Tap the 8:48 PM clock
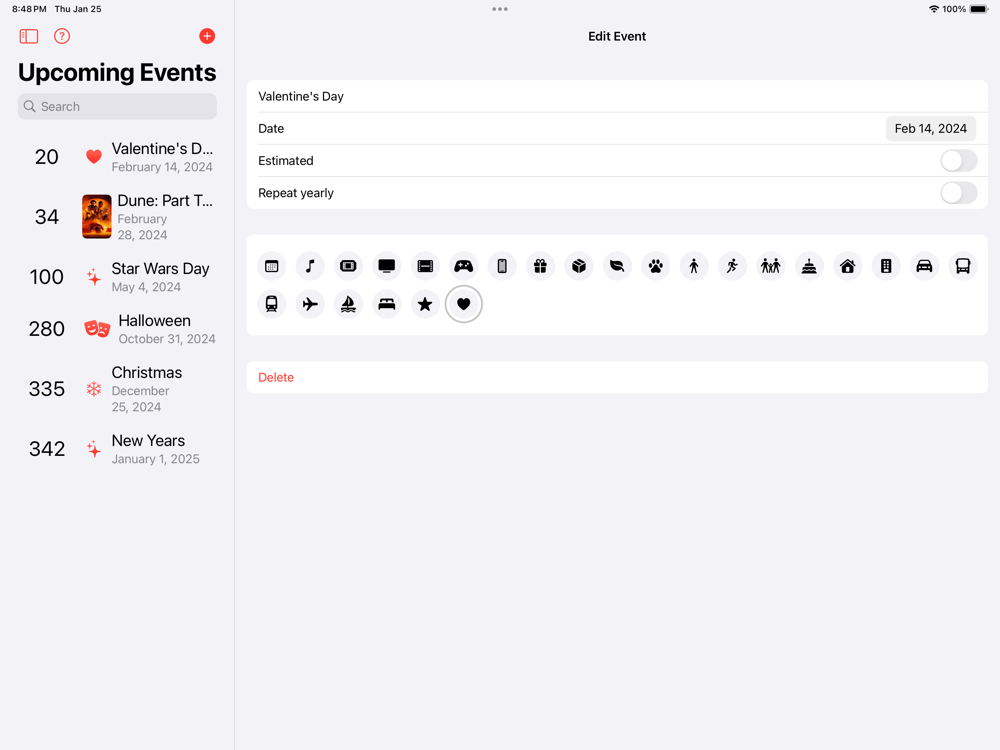 [29, 9]
